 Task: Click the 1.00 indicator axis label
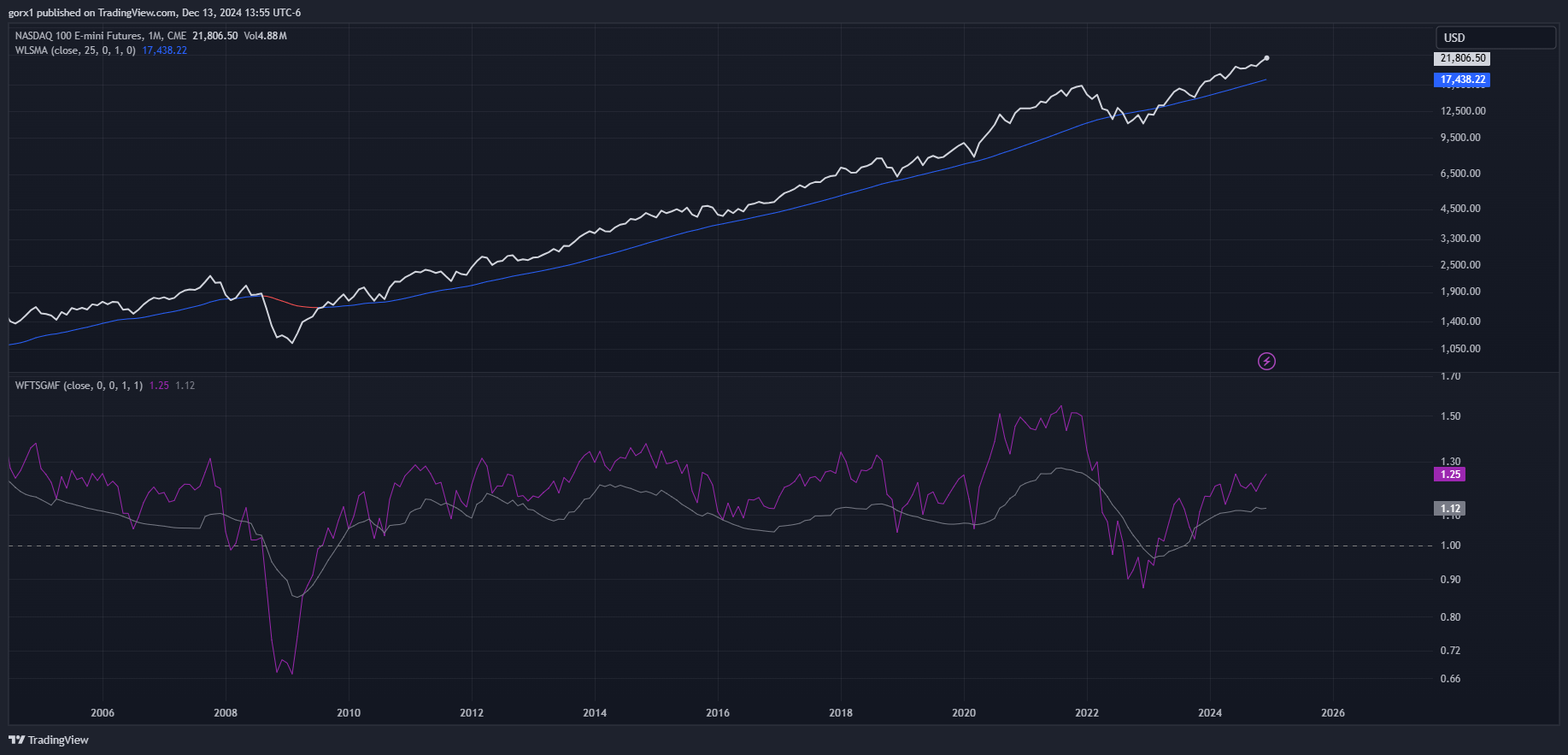point(1450,546)
